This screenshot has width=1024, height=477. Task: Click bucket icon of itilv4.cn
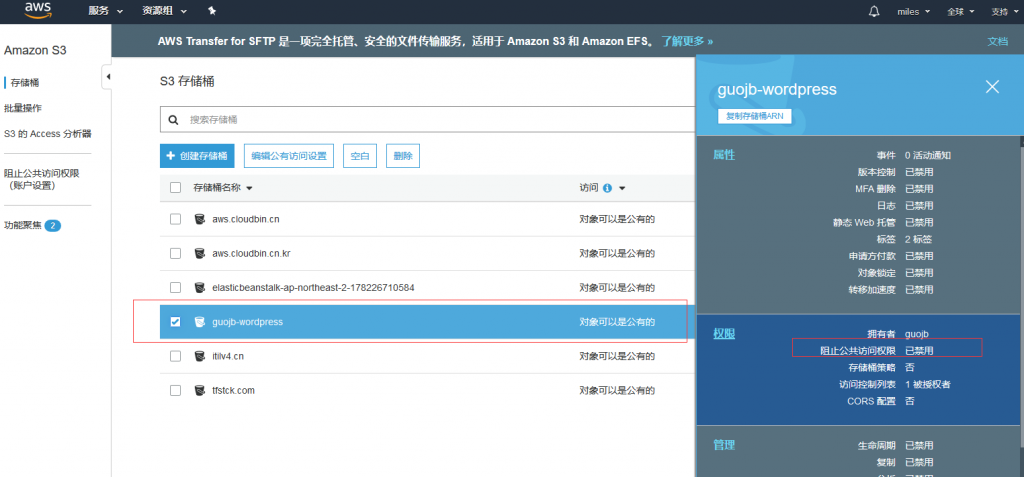click(x=200, y=356)
